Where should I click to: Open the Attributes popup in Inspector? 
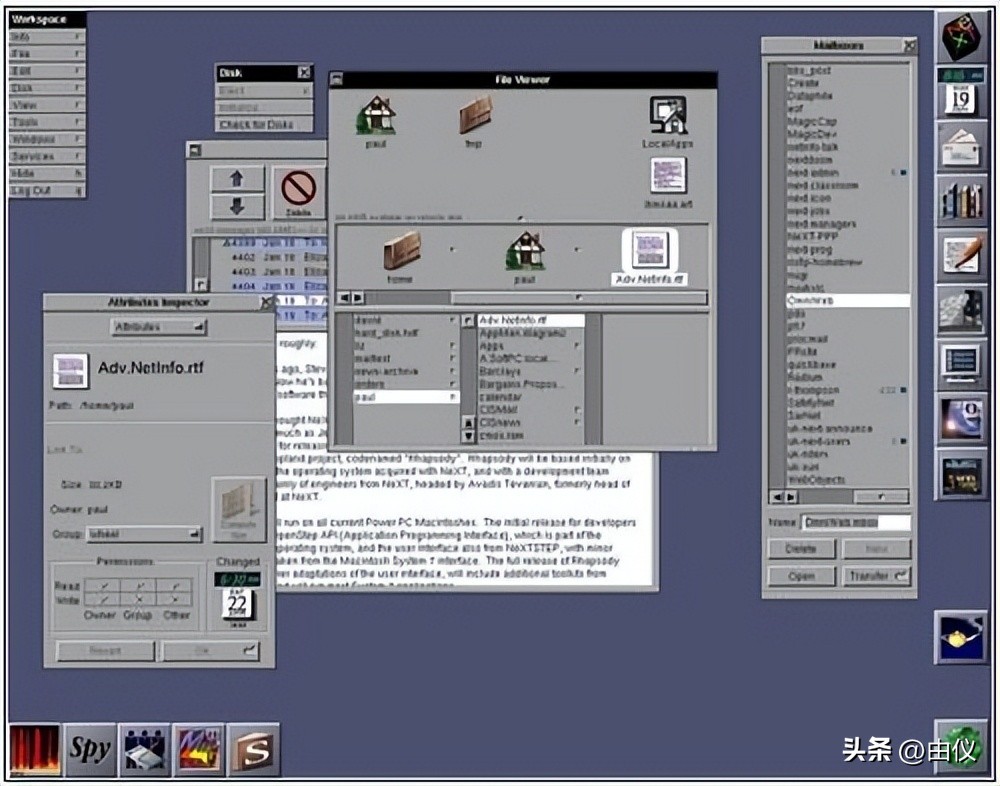pos(158,327)
